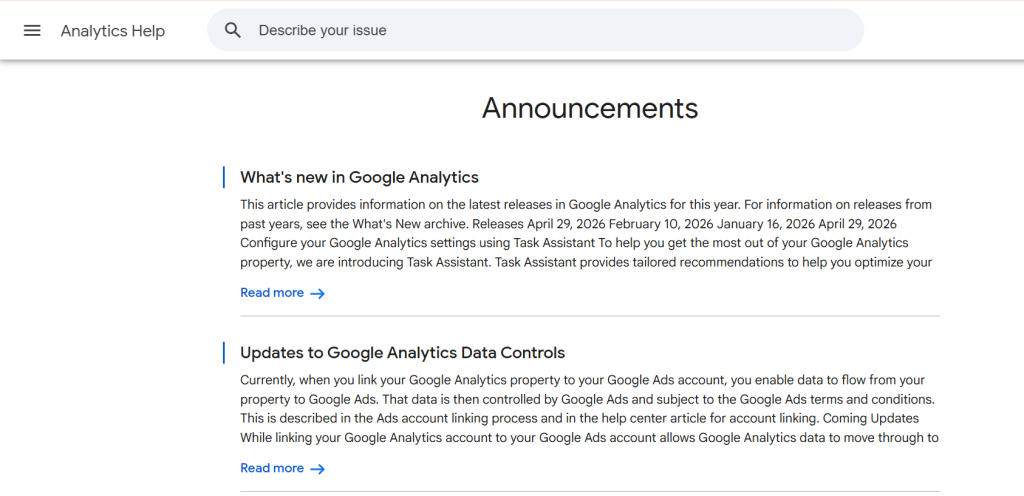Click the magnifying glass search icon
Viewport: 1024px width, 496px height.
coord(232,30)
